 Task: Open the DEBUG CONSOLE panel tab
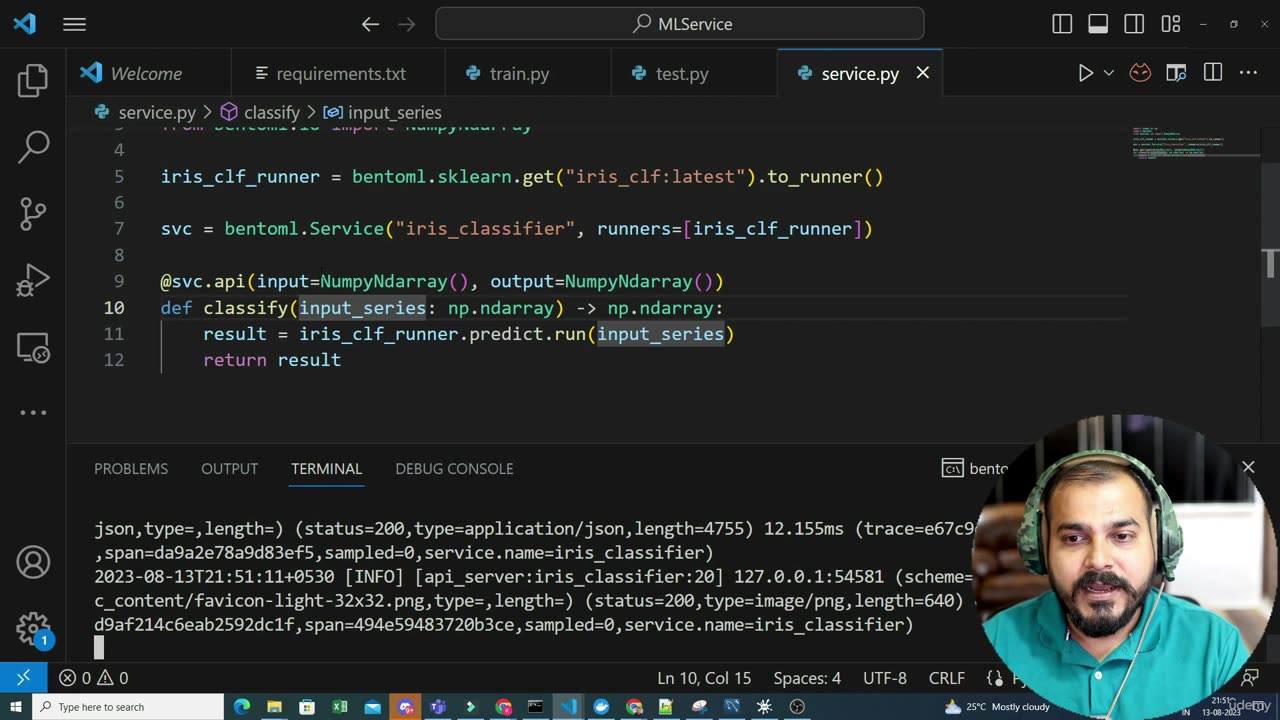point(454,468)
